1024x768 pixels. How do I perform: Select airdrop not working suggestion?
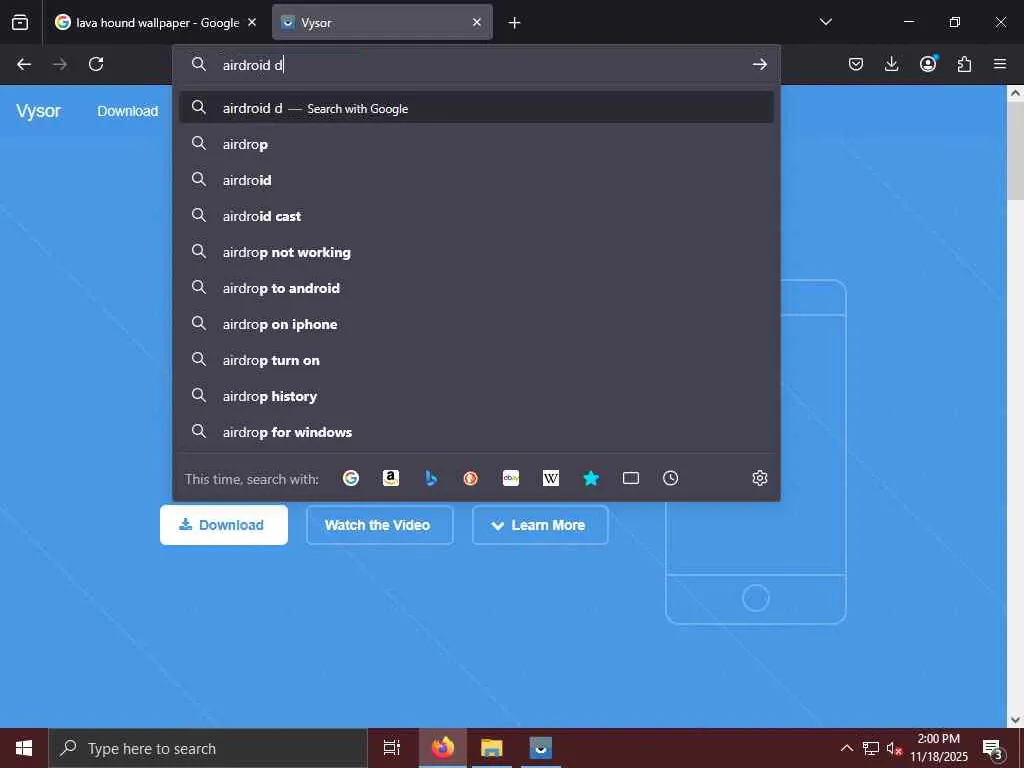(476, 251)
